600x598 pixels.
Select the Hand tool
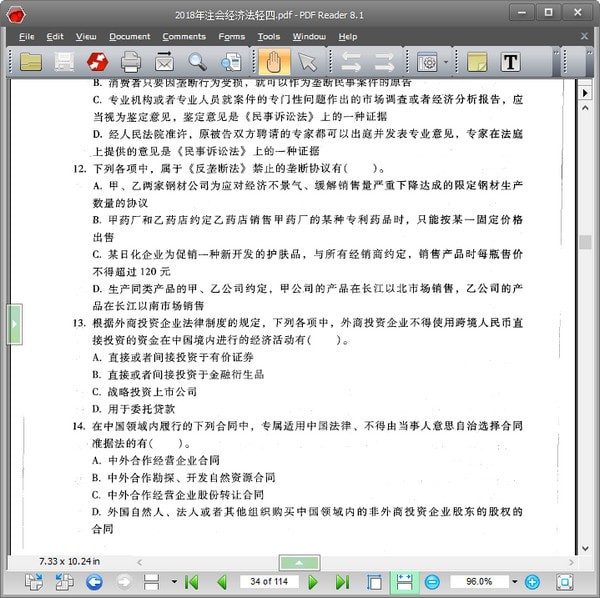(274, 62)
